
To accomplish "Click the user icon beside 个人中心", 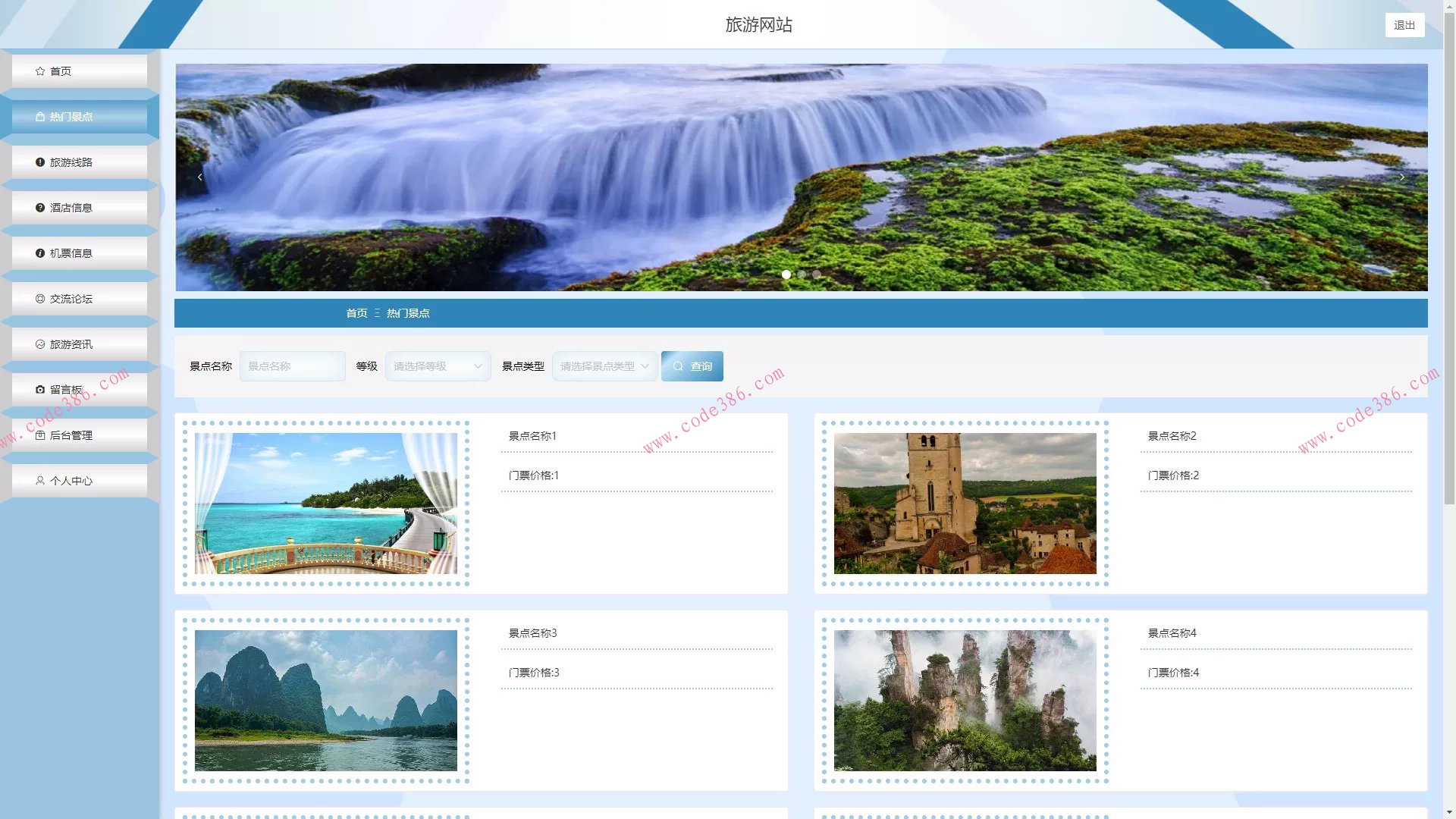I will [x=40, y=481].
